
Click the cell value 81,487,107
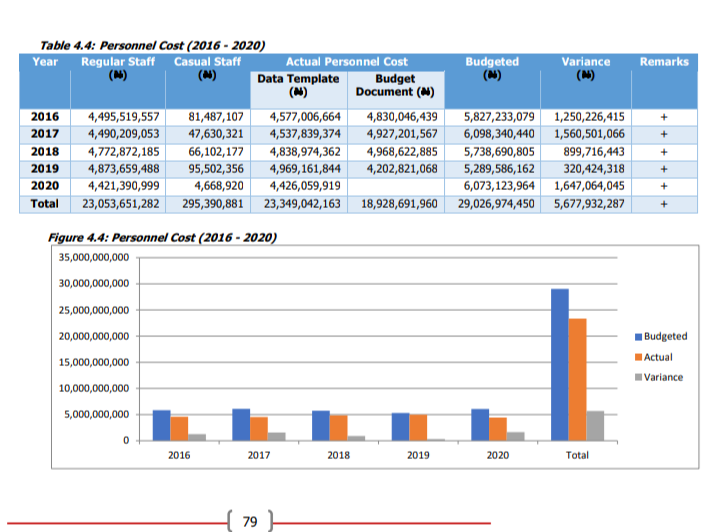tap(216, 117)
